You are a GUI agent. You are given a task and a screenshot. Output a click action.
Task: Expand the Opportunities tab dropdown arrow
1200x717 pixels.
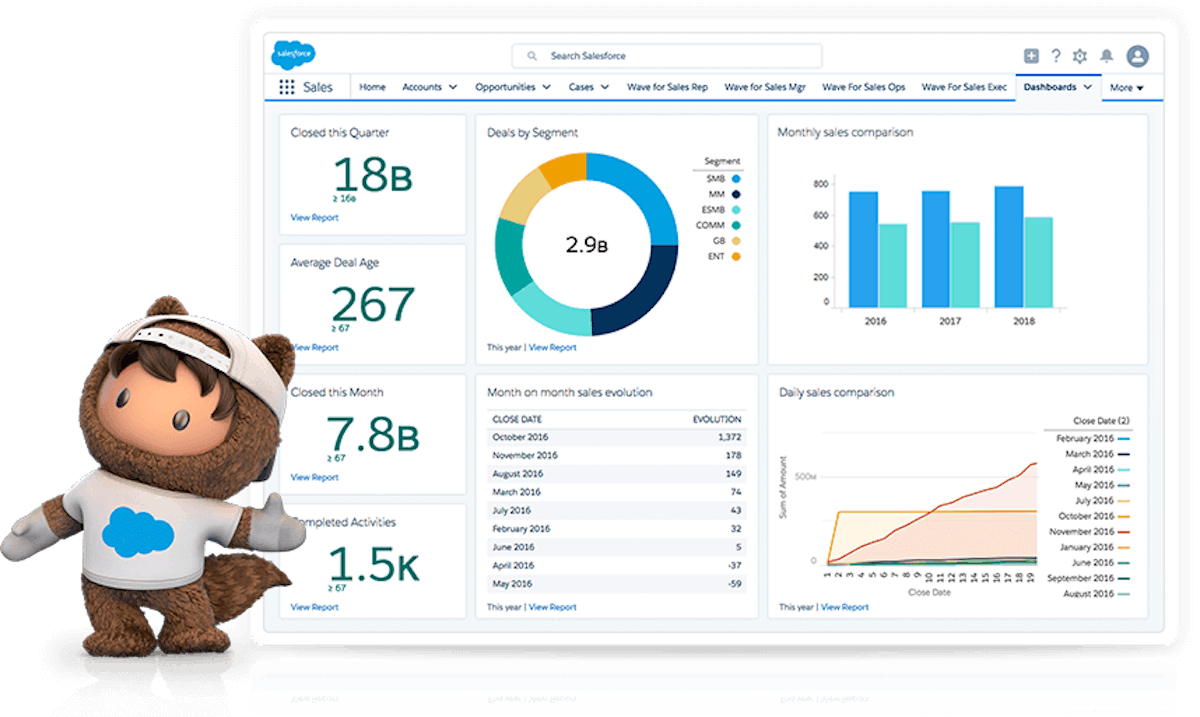546,87
